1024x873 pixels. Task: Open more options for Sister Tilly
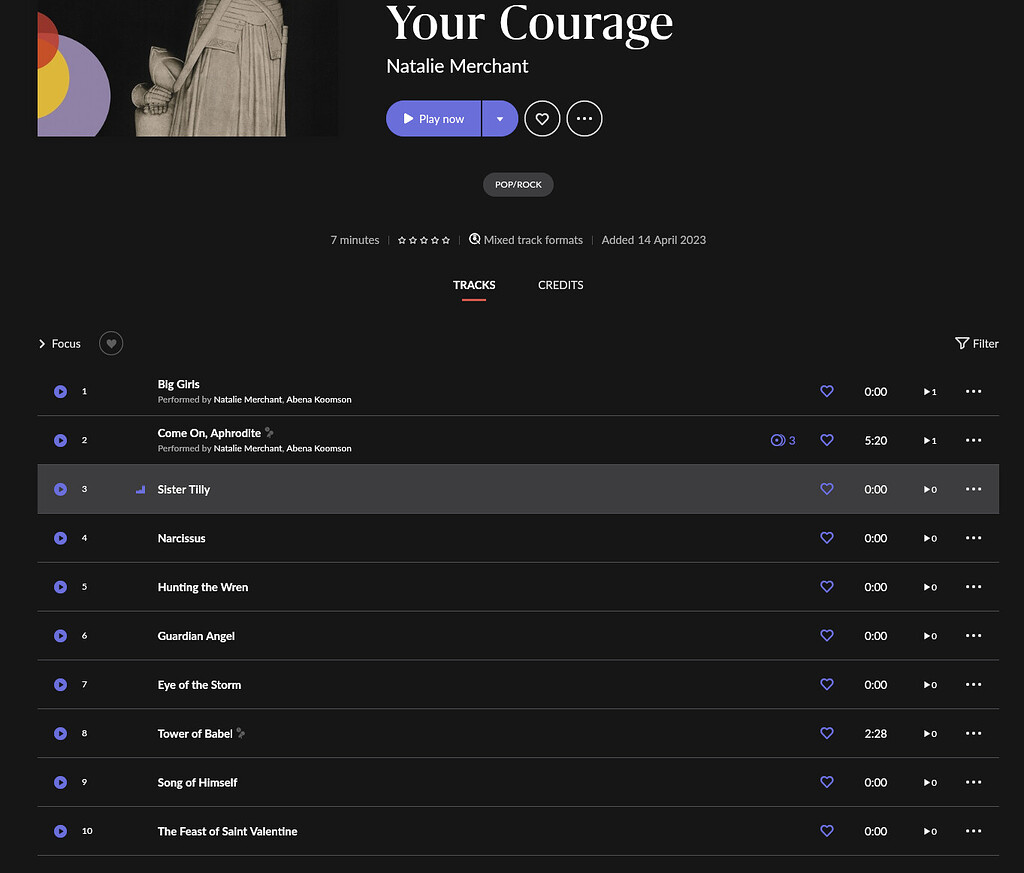coord(973,489)
